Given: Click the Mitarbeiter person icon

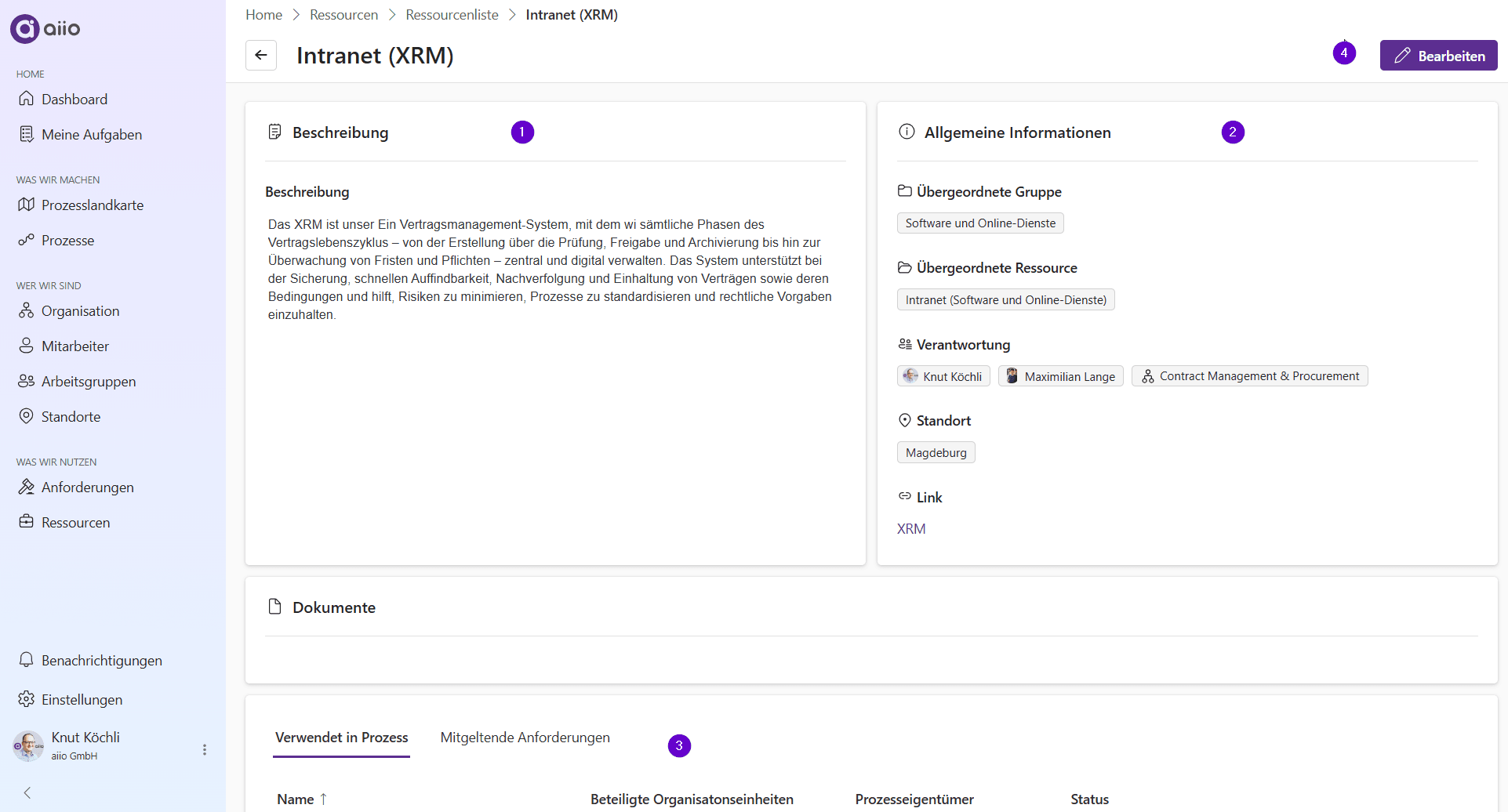Looking at the screenshot, I should pos(27,346).
